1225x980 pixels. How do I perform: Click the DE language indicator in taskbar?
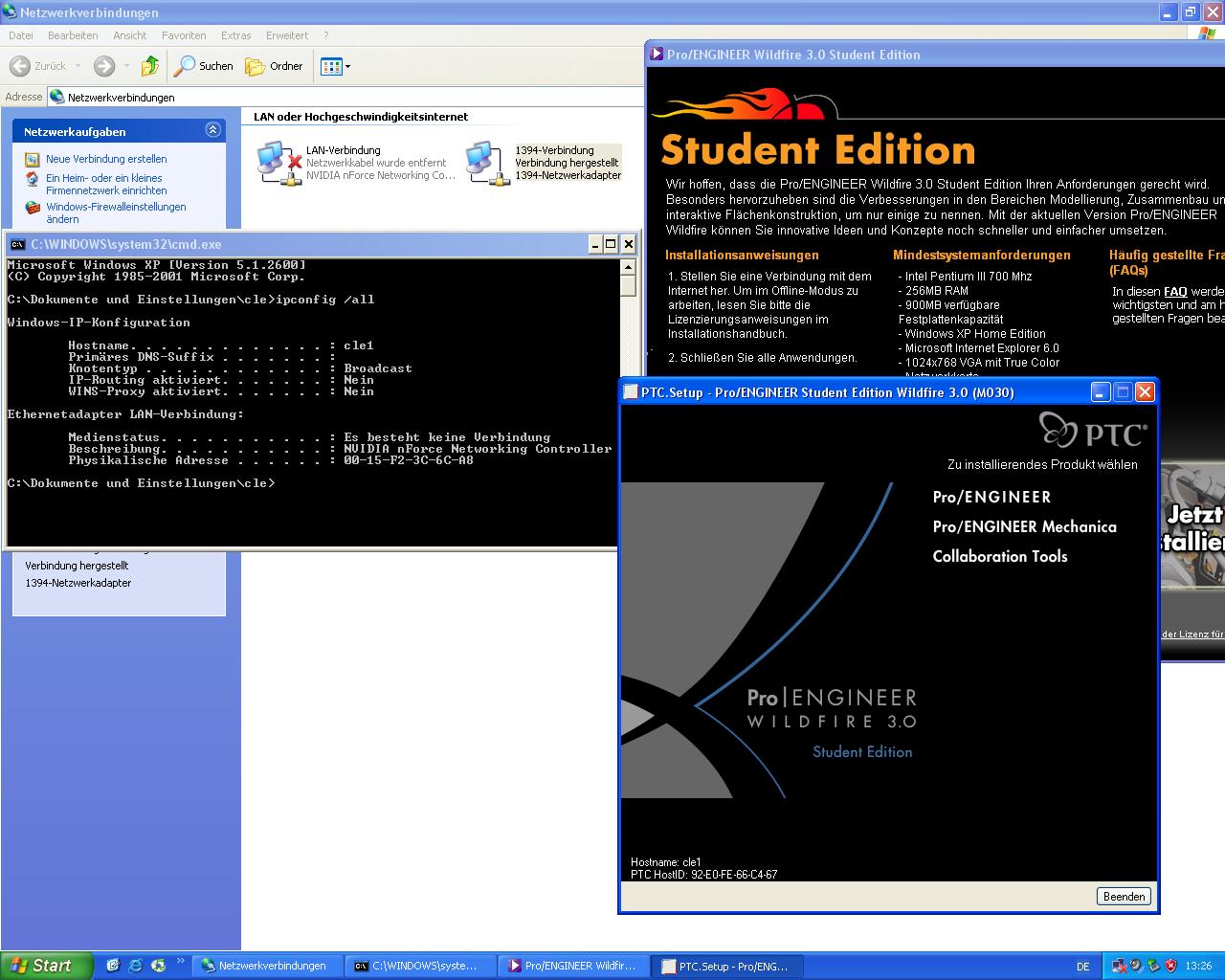[1083, 967]
